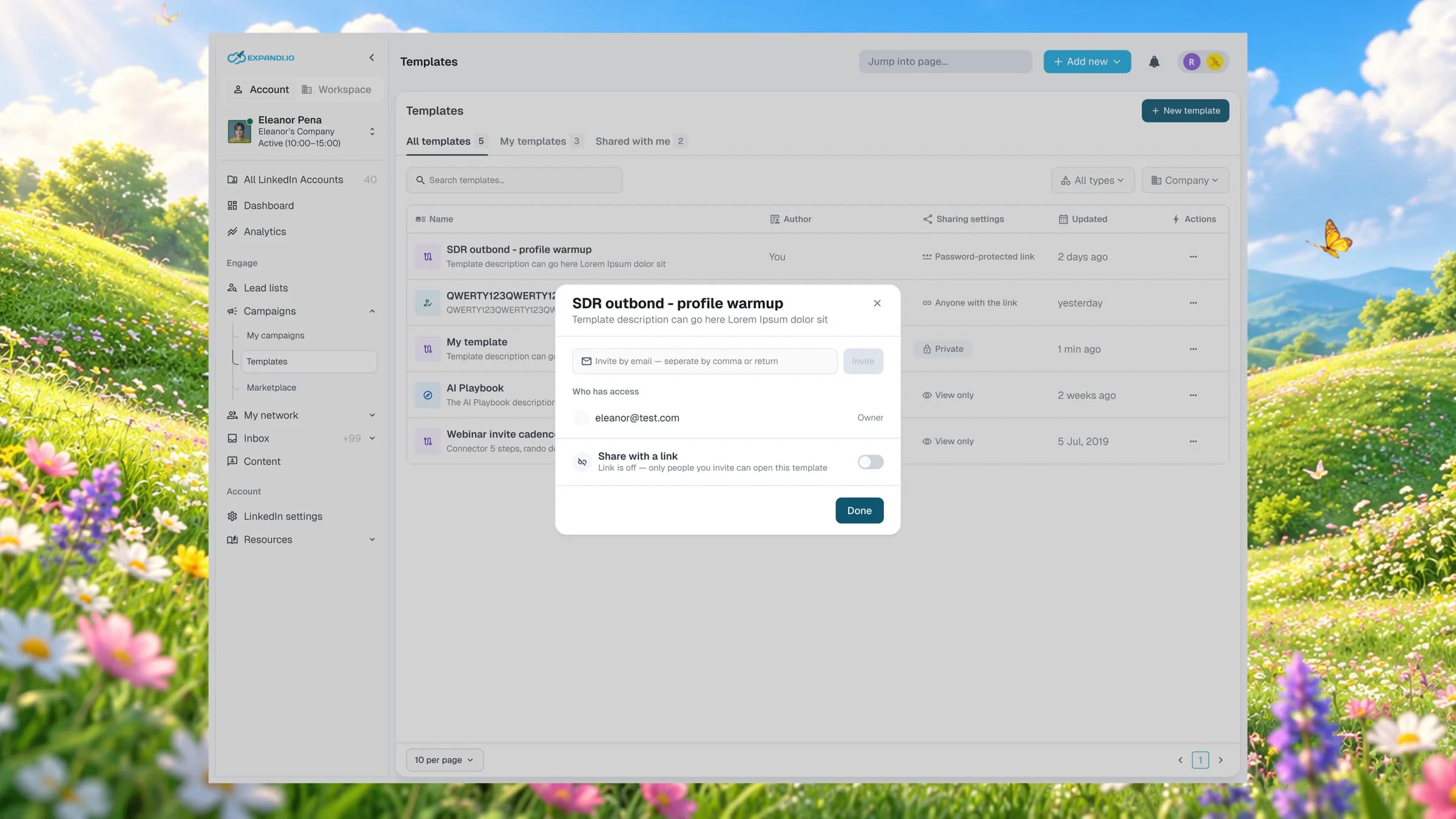Click the New template button
Viewport: 1456px width, 819px height.
pos(1185,110)
